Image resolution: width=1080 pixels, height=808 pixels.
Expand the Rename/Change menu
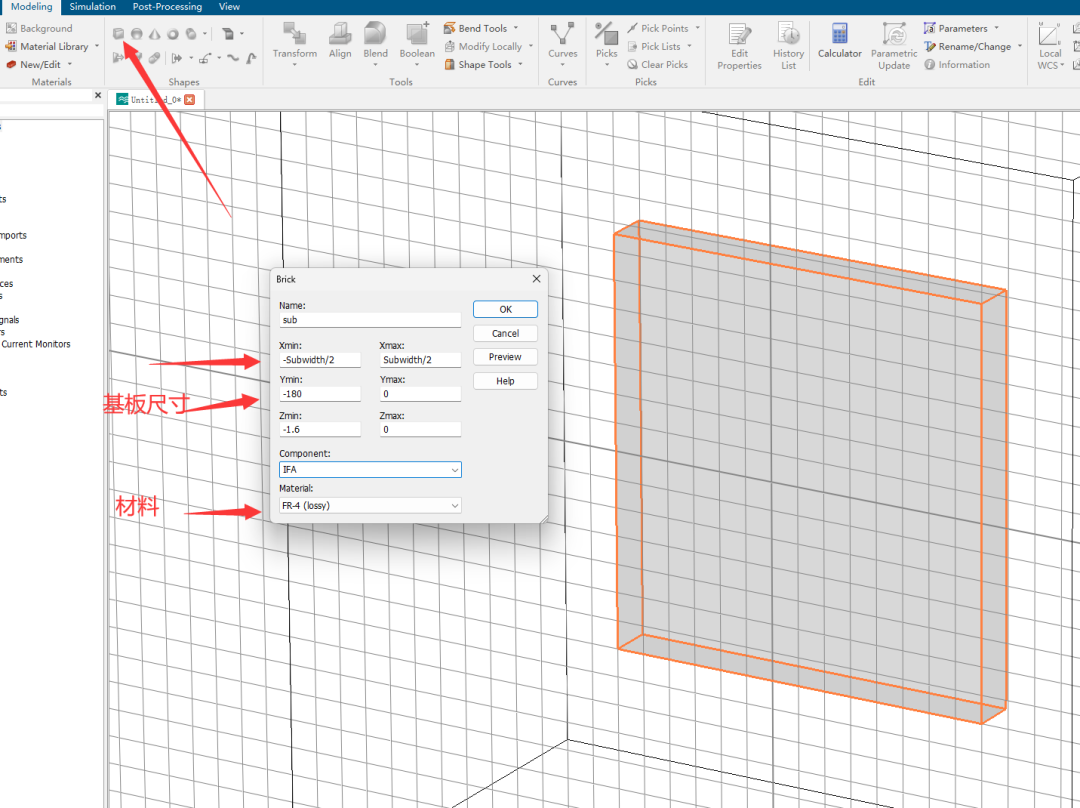(1020, 46)
